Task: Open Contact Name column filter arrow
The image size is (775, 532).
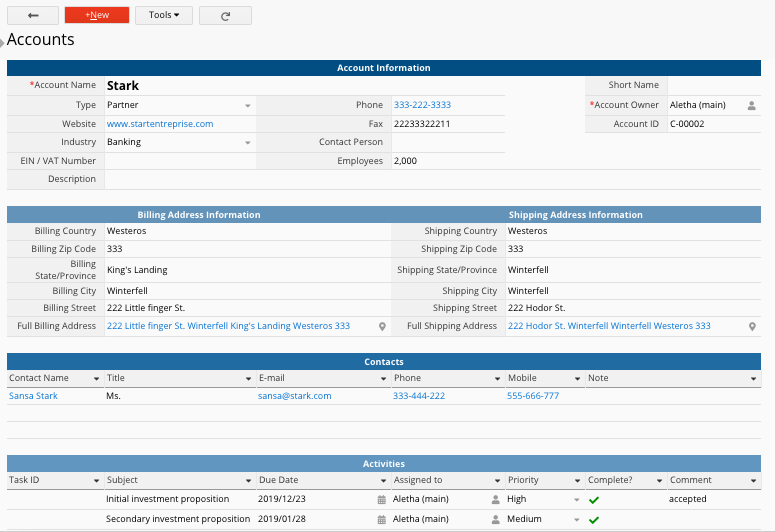Action: tap(97, 379)
